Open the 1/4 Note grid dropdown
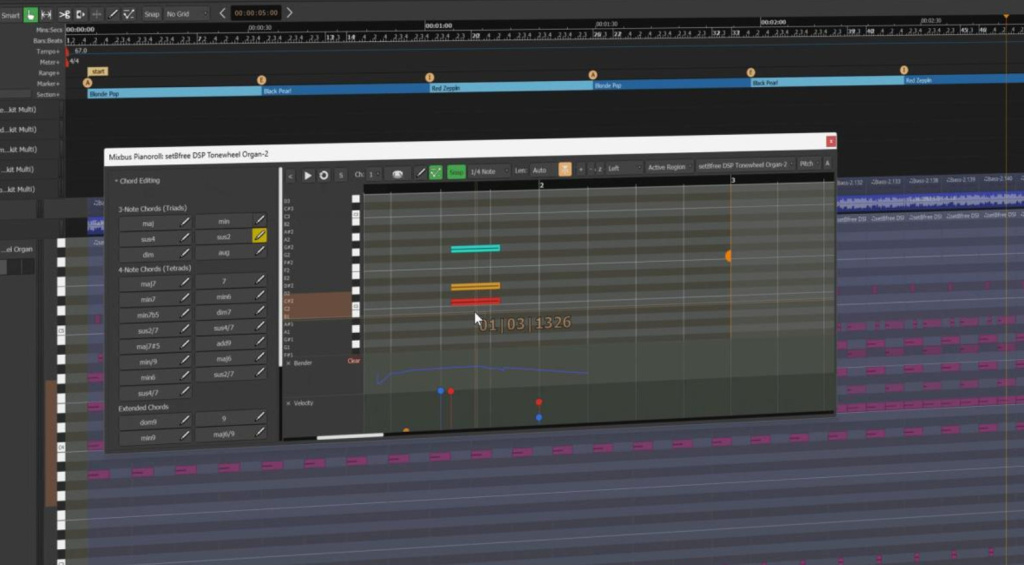The width and height of the screenshot is (1024, 565). point(488,171)
